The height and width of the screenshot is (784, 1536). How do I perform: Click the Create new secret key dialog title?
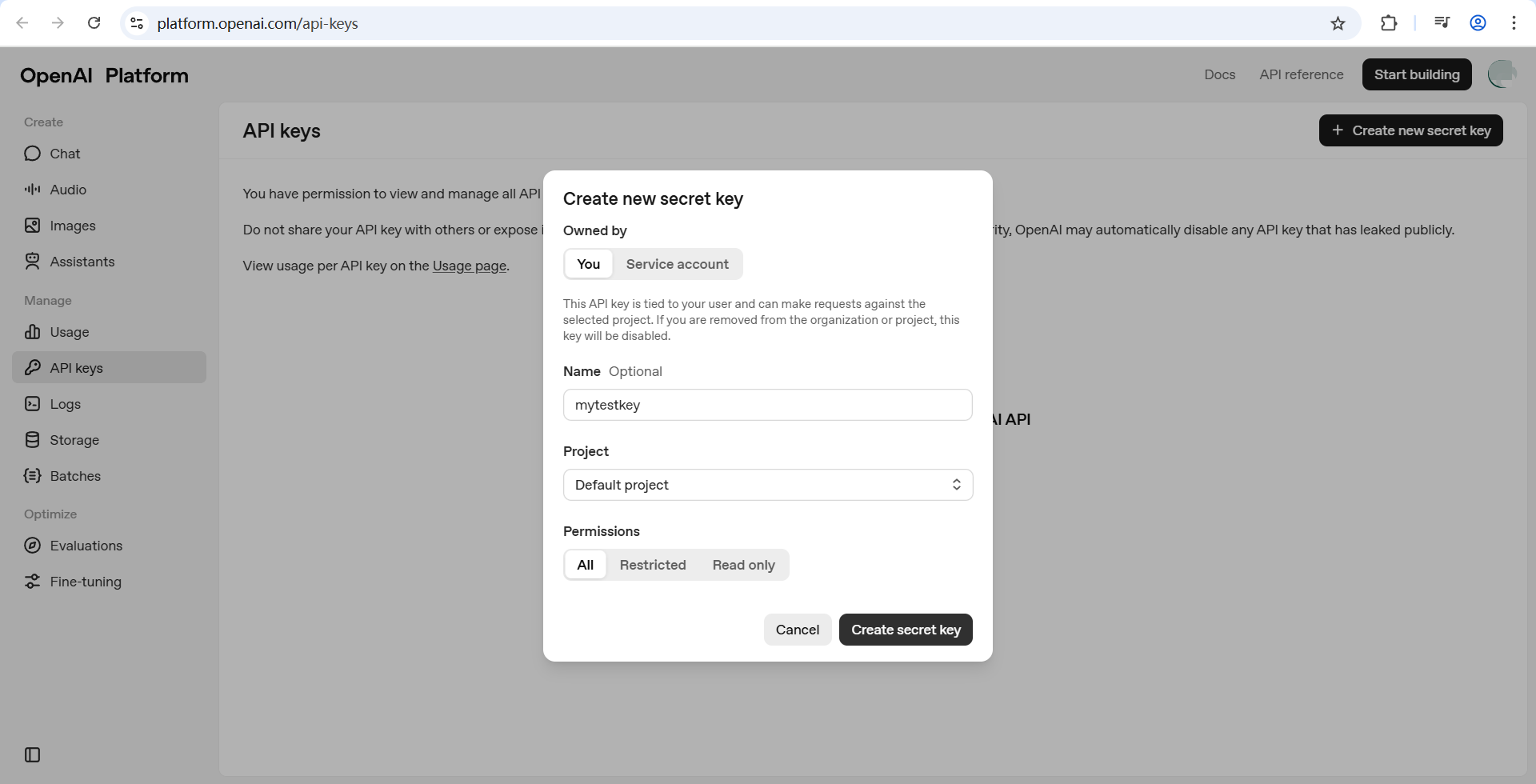coord(653,198)
